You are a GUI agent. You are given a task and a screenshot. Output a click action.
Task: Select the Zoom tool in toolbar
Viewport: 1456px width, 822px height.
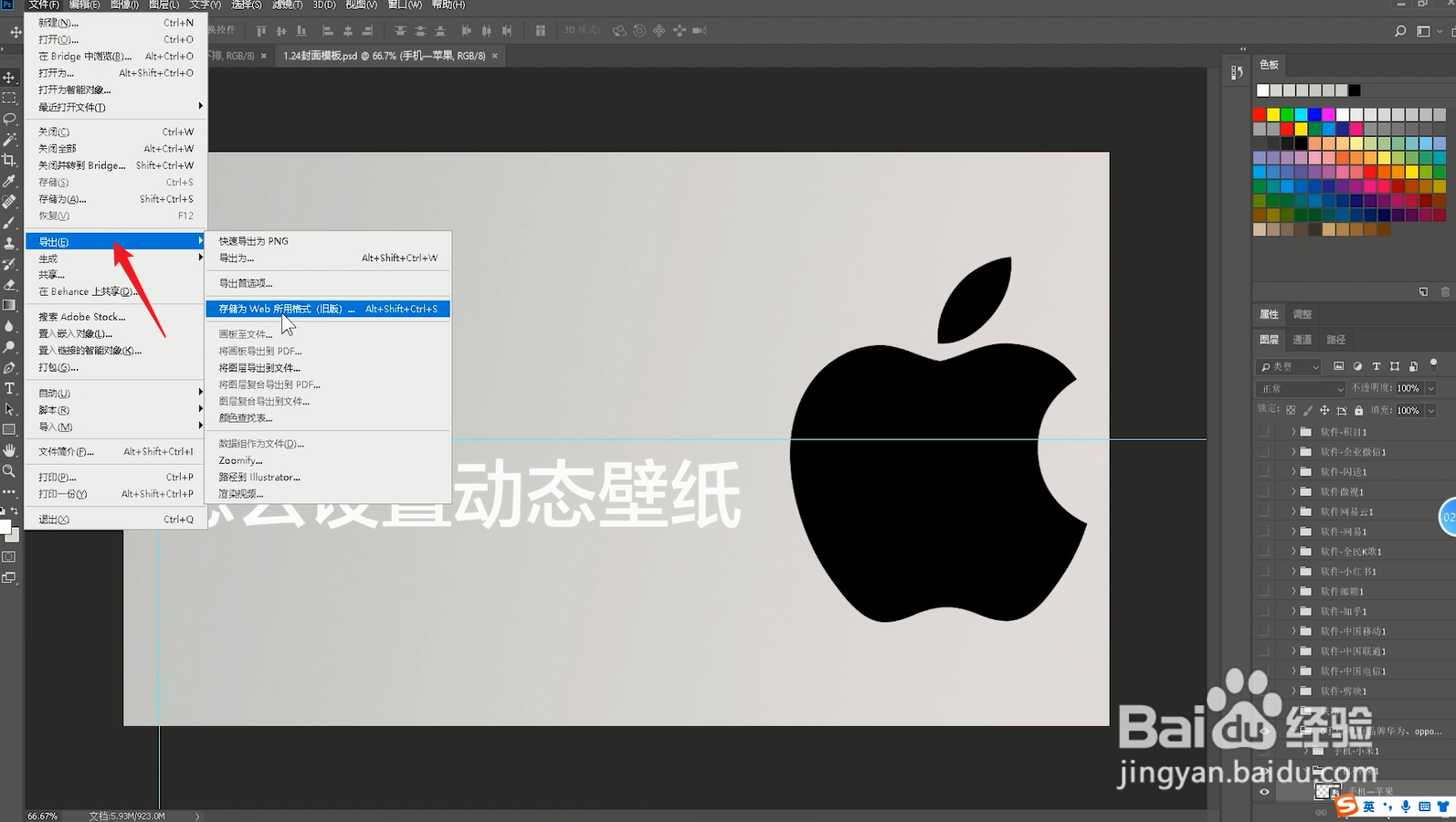9,471
